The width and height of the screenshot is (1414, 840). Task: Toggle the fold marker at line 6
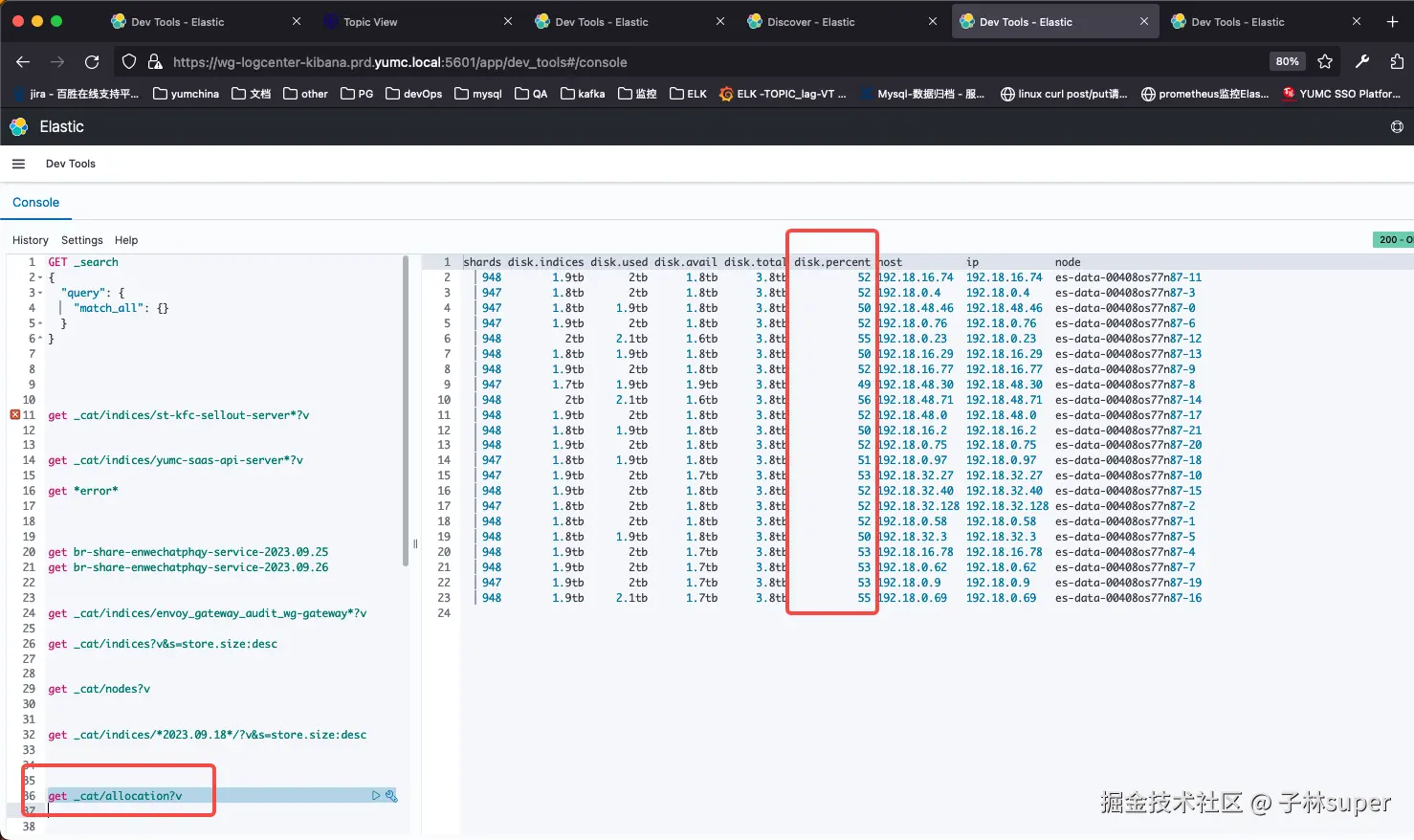point(38,339)
